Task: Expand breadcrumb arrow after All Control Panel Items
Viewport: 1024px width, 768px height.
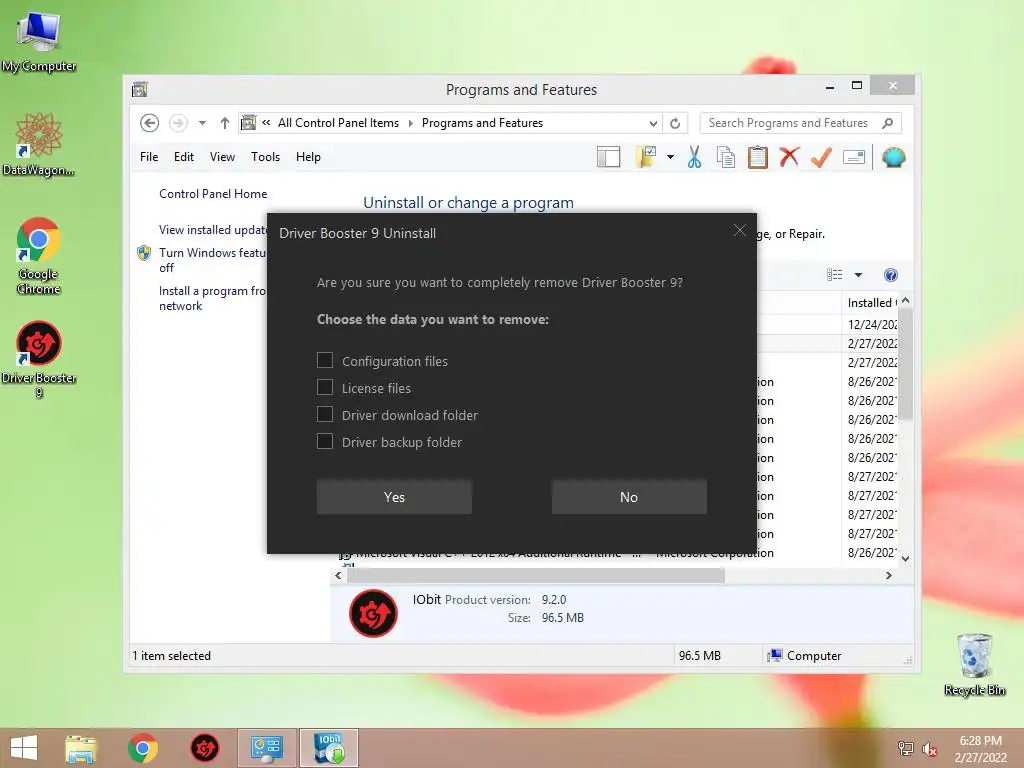Action: click(411, 123)
